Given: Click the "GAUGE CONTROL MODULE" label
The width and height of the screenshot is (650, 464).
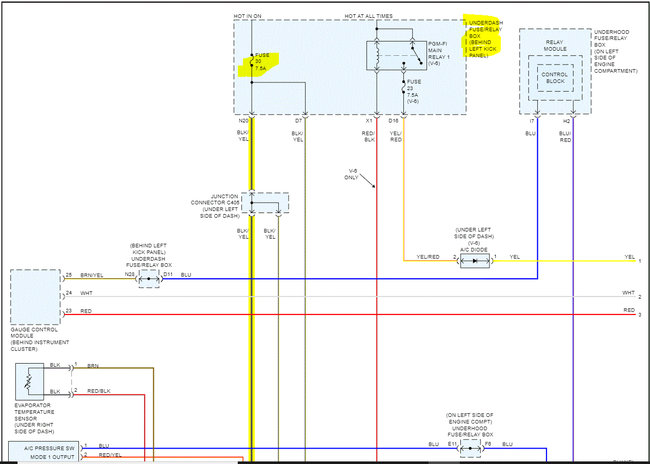Looking at the screenshot, I should [34, 333].
